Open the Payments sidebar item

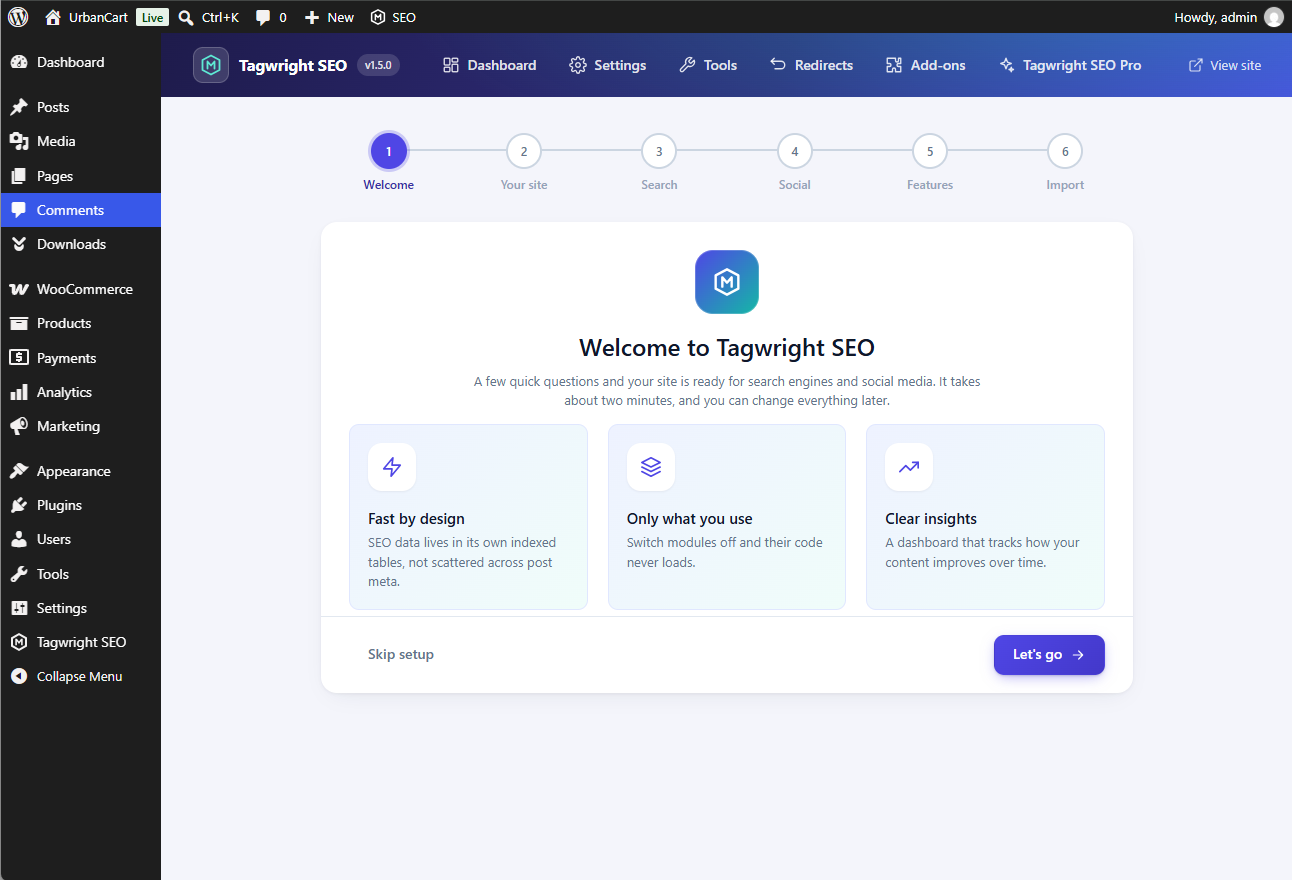[x=80, y=358]
